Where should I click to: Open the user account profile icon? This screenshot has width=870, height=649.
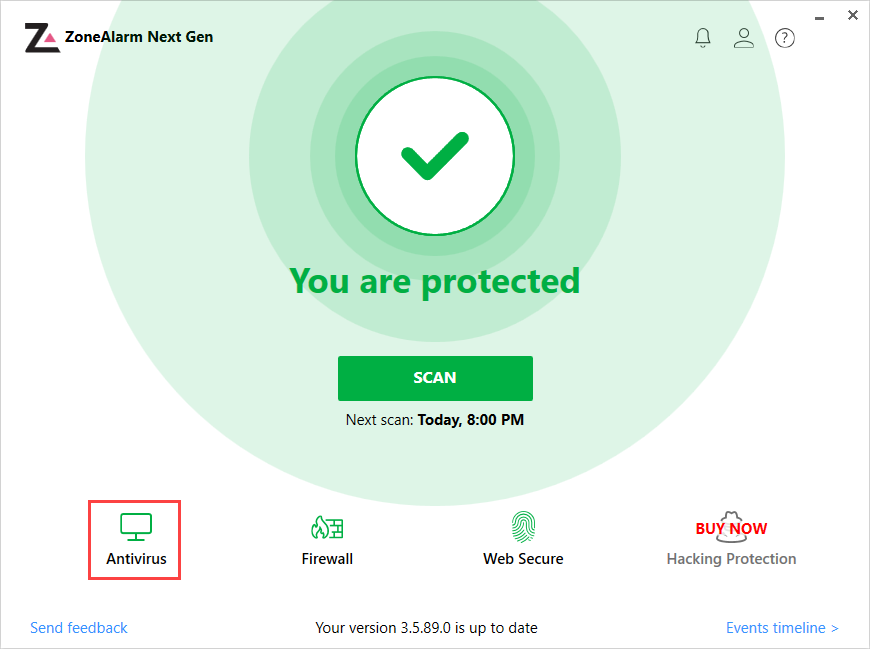click(743, 38)
